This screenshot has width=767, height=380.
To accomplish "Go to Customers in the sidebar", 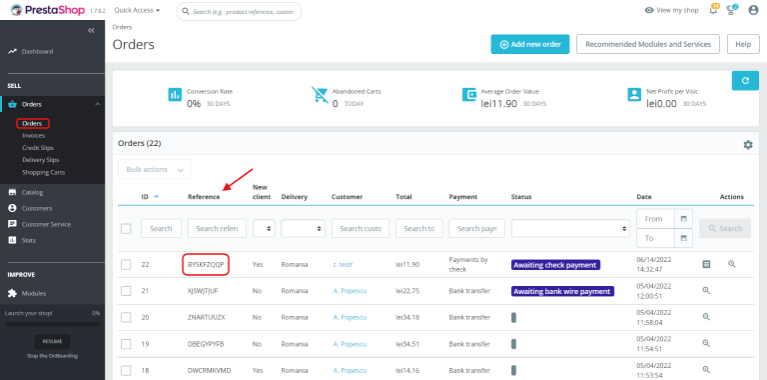I will click(x=37, y=208).
